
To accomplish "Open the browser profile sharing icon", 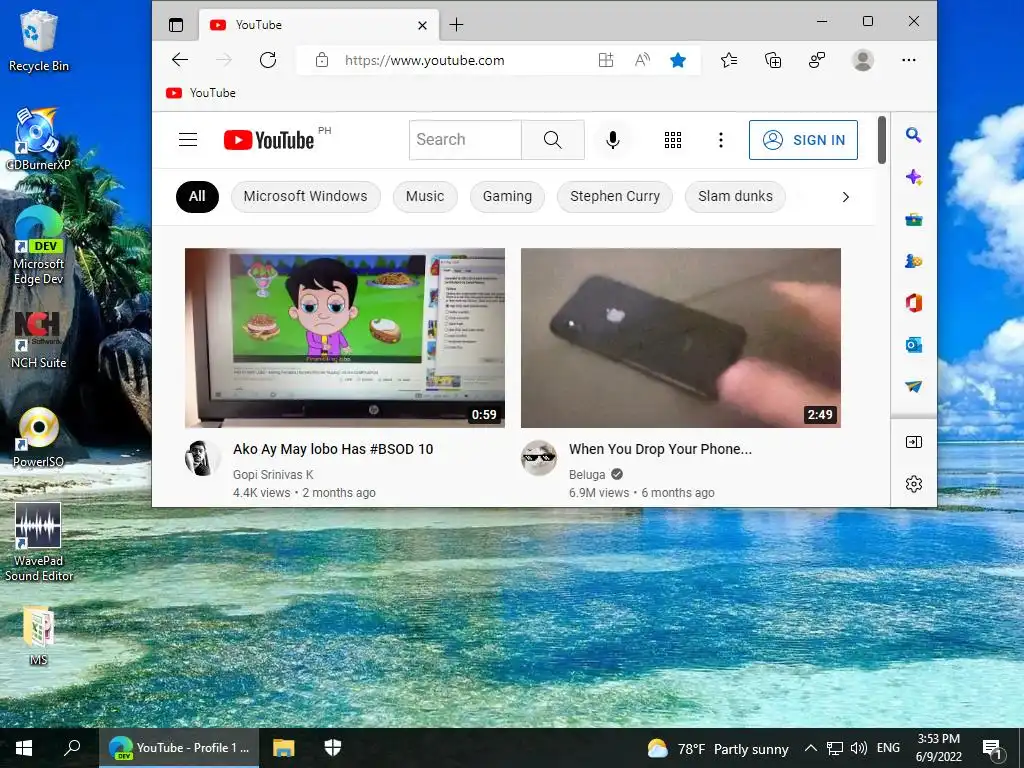I will pyautogui.click(x=817, y=60).
